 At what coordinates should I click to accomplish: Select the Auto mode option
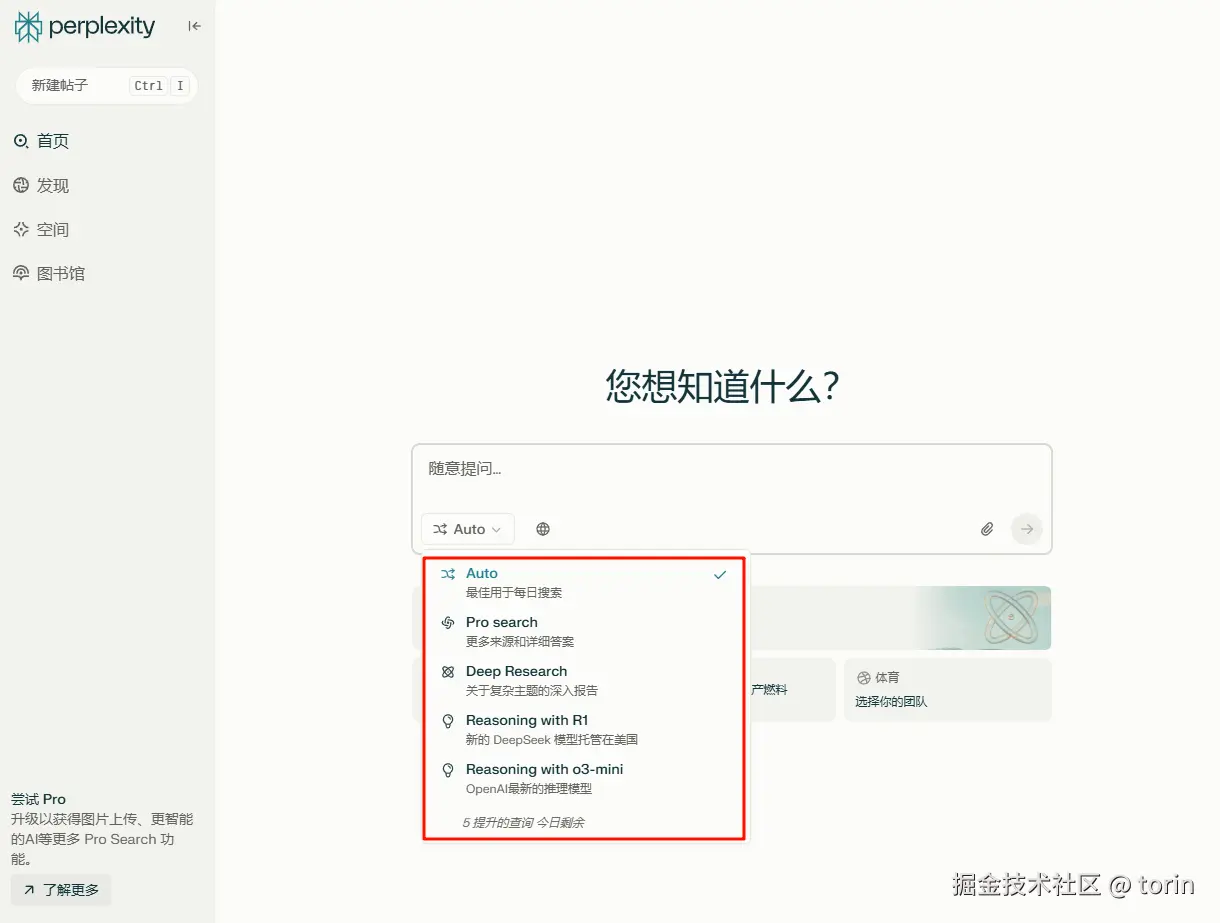585,582
